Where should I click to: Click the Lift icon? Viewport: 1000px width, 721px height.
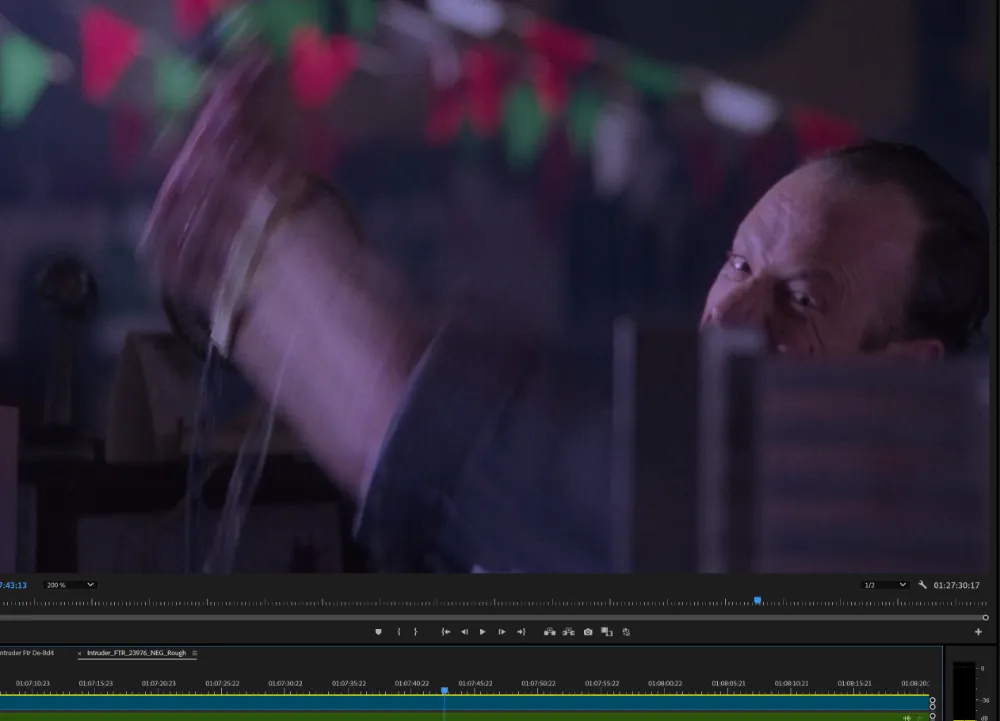(x=549, y=632)
